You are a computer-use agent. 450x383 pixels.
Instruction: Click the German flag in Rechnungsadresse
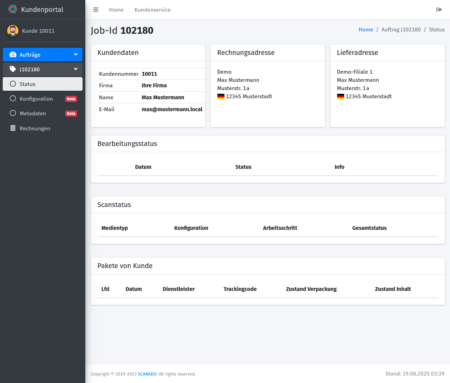click(221, 96)
